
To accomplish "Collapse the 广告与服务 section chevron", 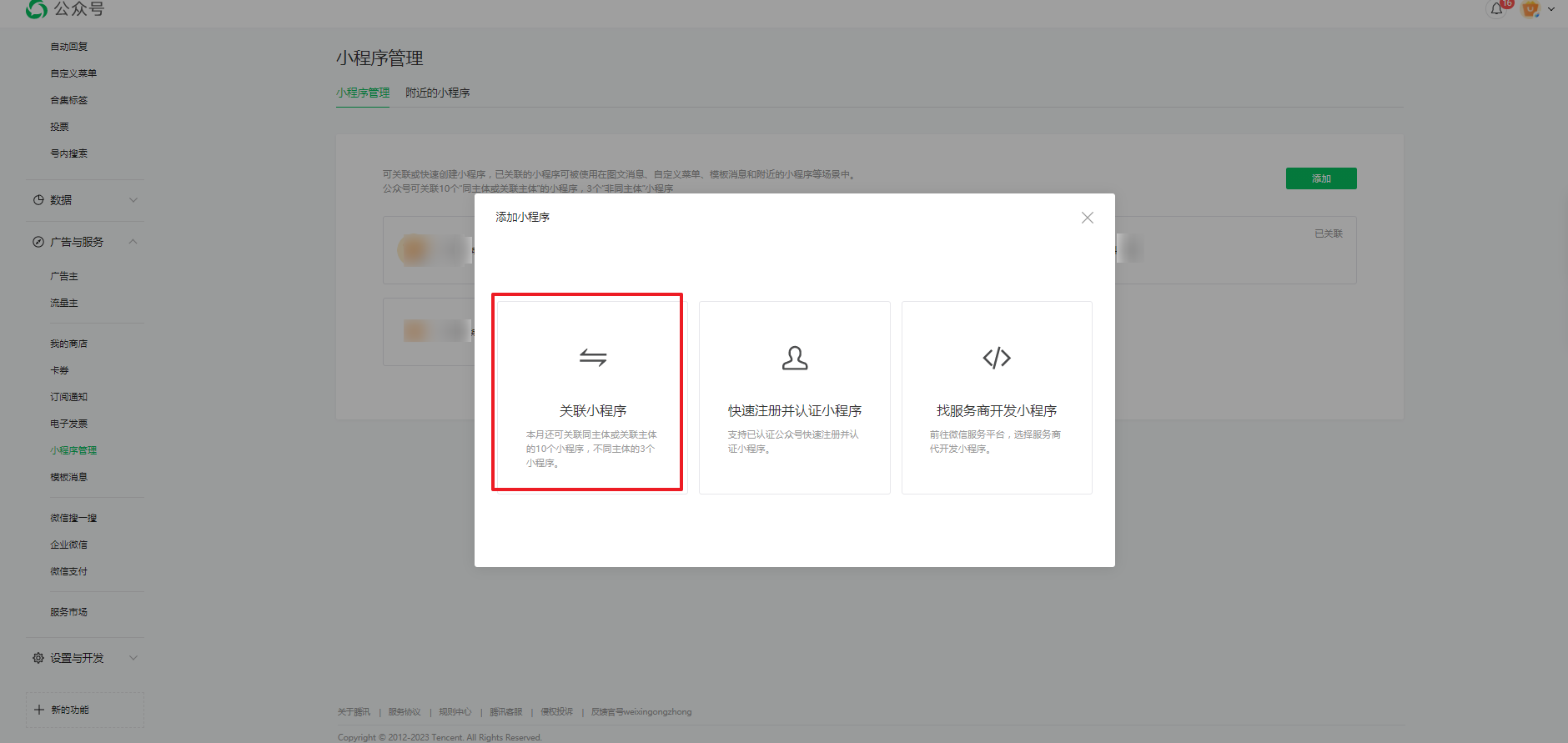I will click(x=133, y=242).
